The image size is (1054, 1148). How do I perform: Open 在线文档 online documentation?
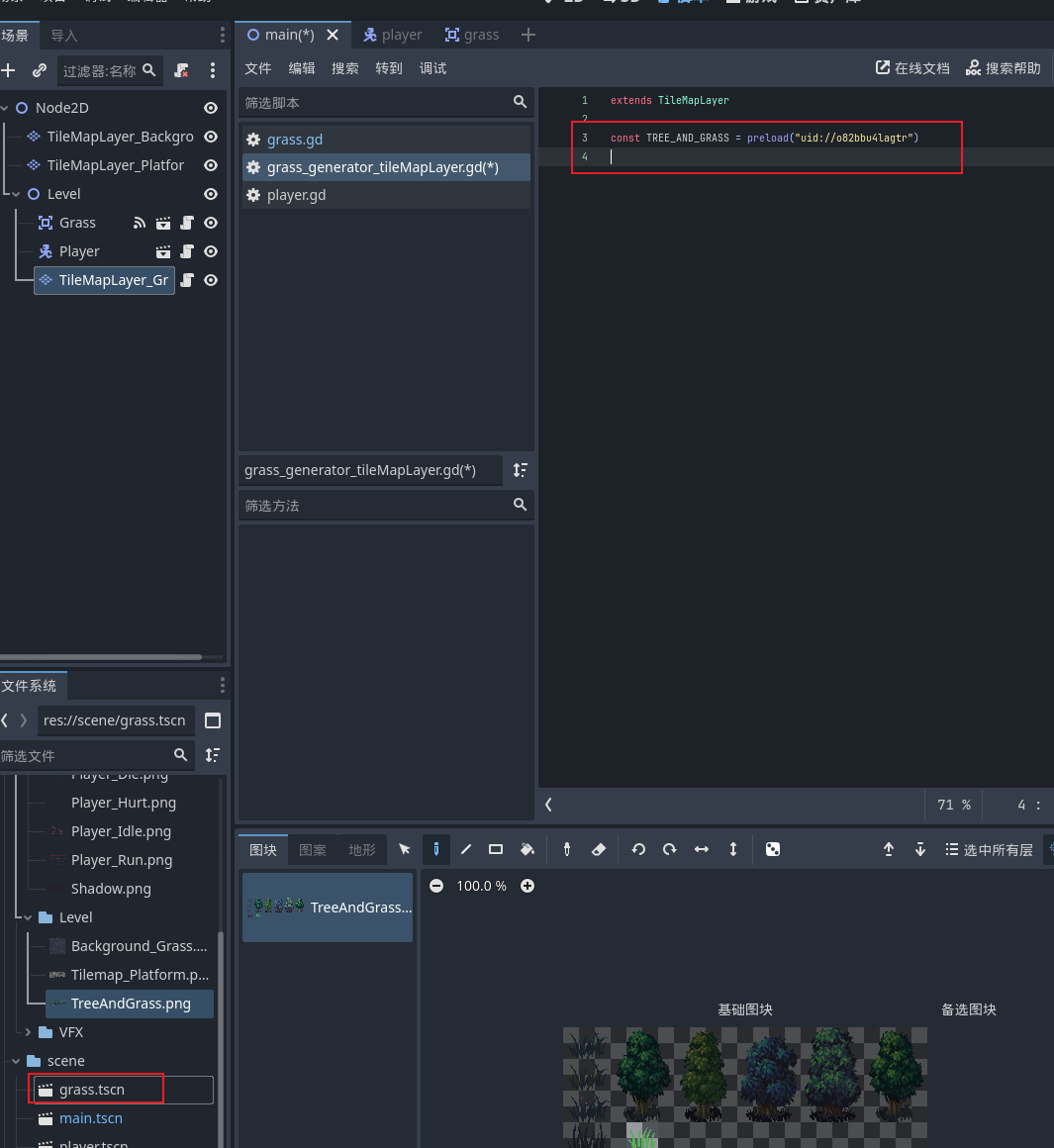pos(912,68)
